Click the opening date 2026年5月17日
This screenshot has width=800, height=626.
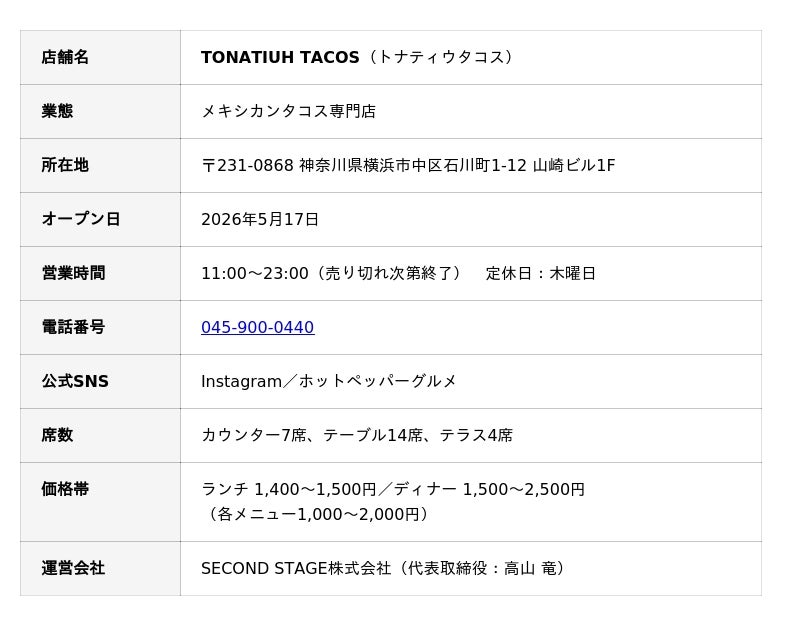coord(260,219)
